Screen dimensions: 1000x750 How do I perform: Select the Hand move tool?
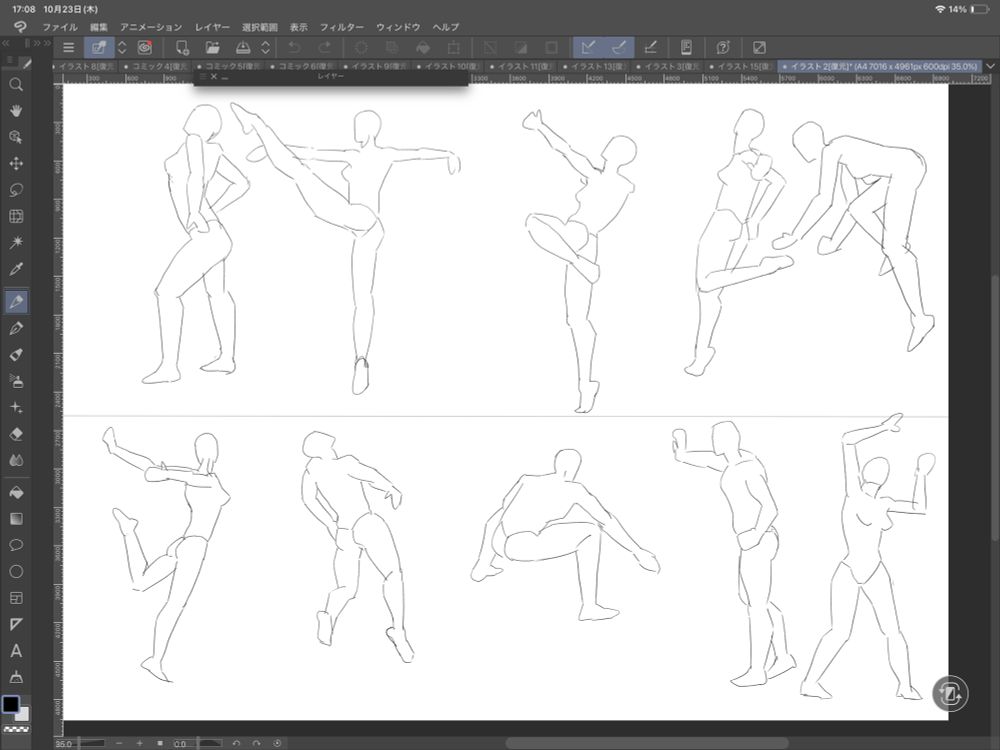coord(16,111)
